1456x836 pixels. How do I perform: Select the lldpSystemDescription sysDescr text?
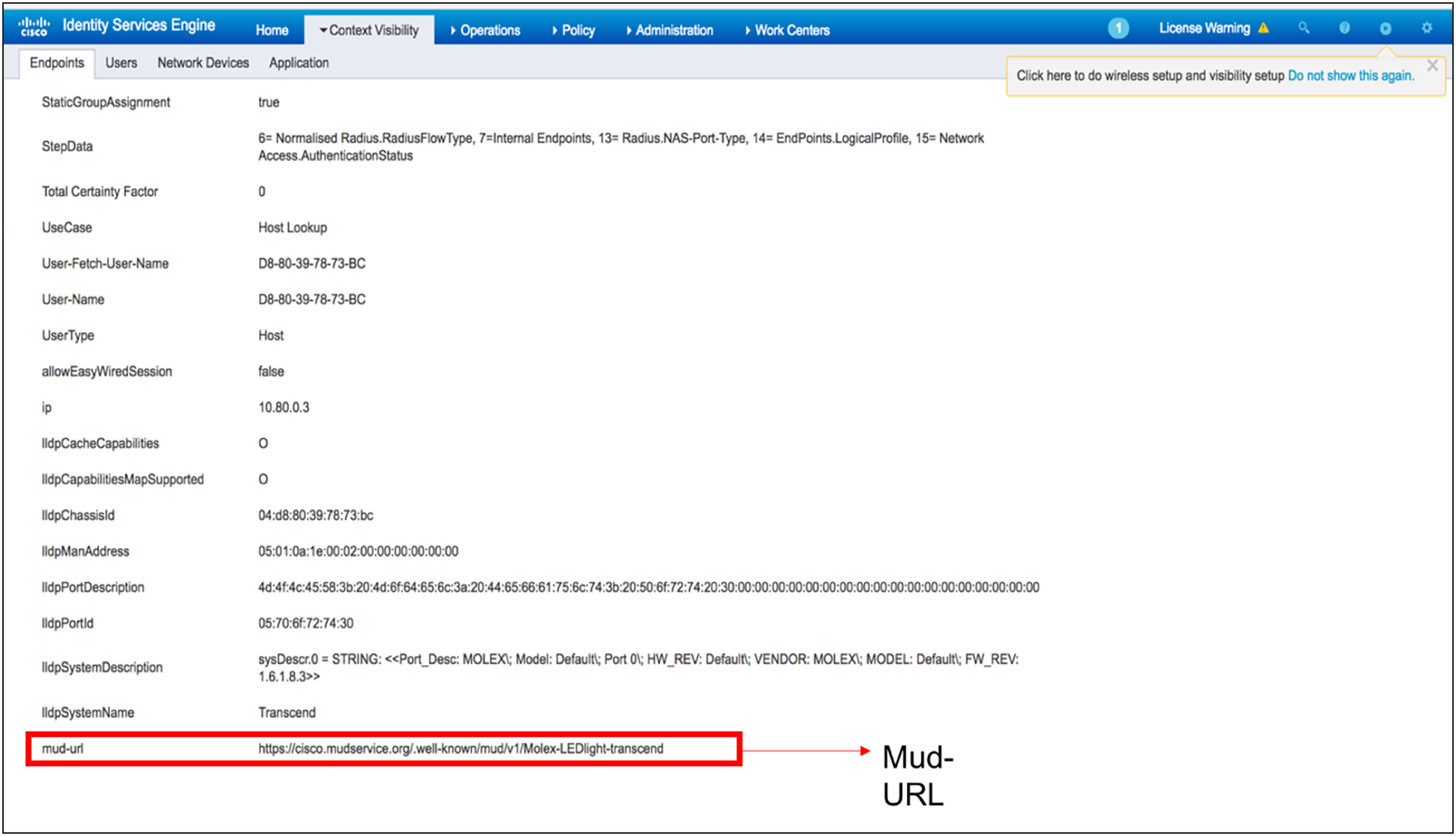638,668
